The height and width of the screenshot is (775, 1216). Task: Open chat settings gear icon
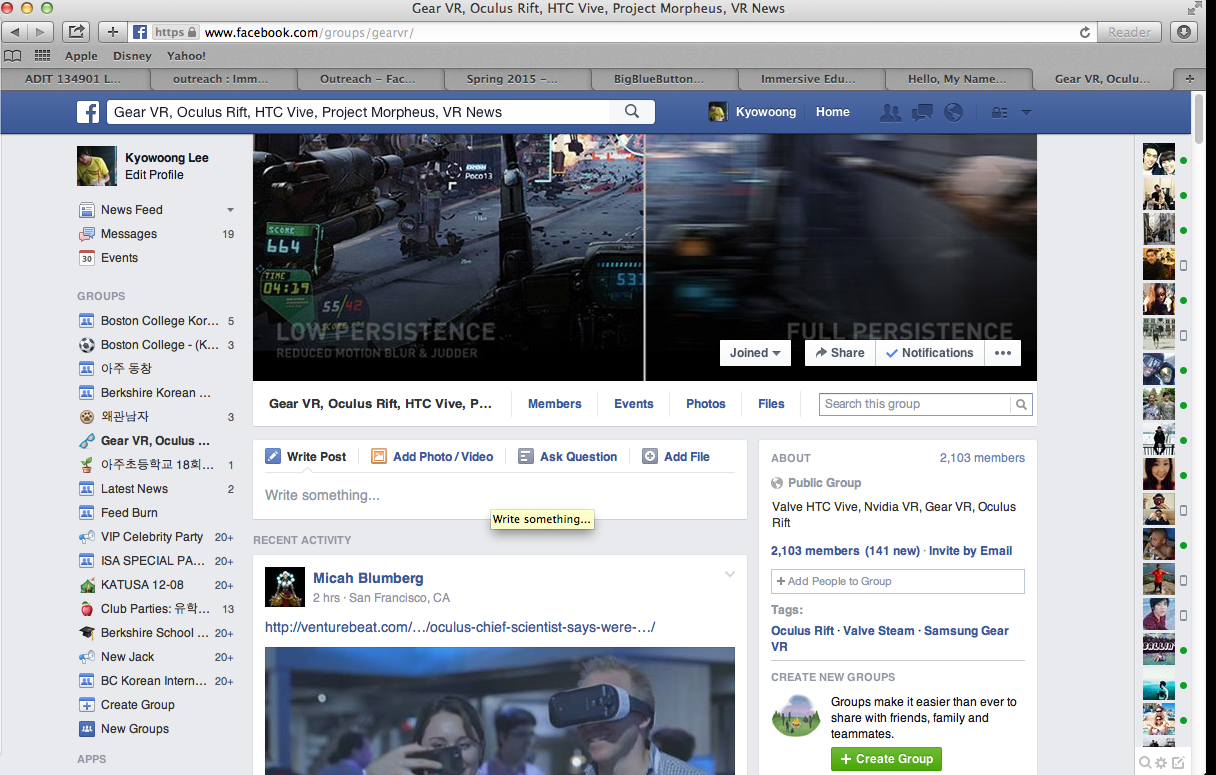[1162, 763]
